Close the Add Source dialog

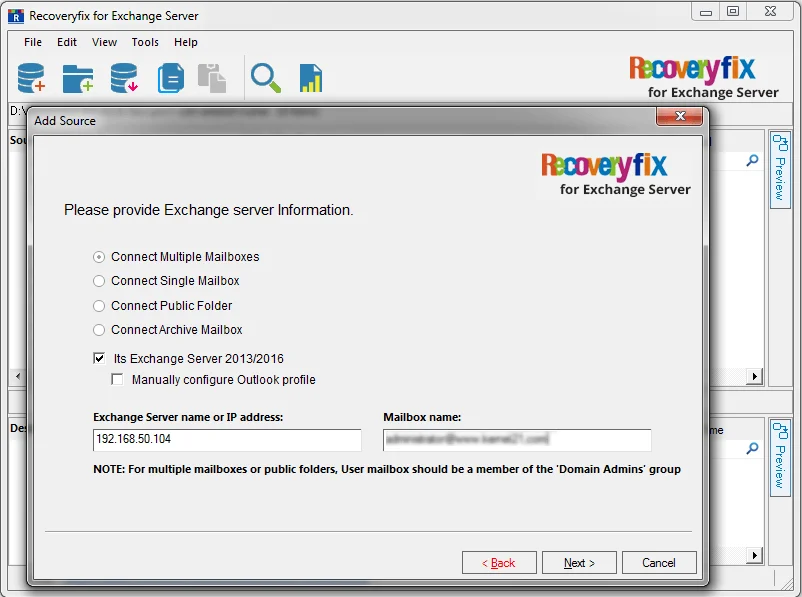(679, 116)
